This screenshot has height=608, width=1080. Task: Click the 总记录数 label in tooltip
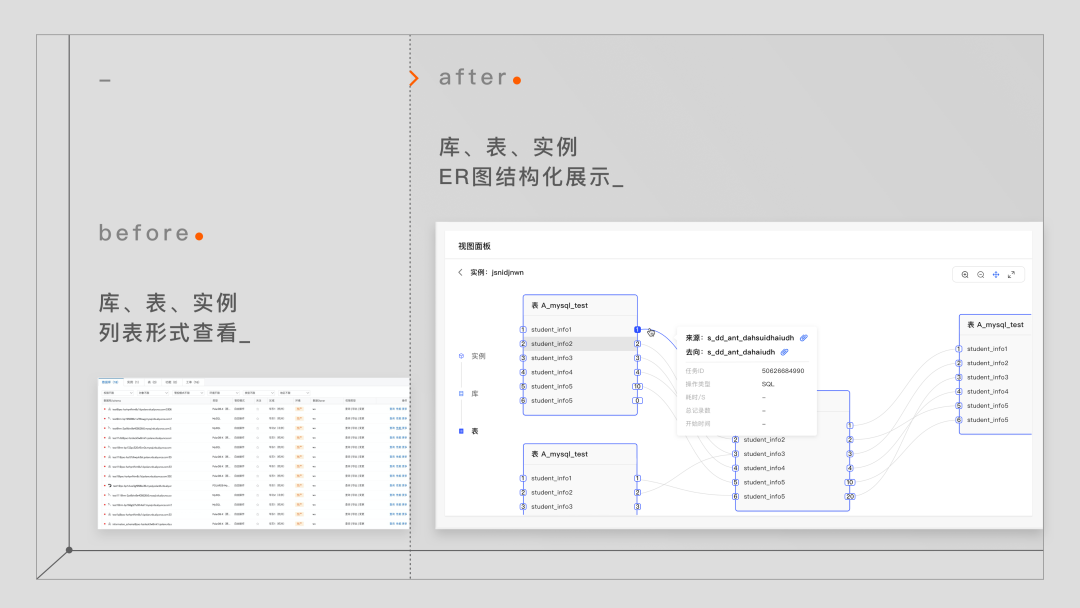tap(697, 410)
